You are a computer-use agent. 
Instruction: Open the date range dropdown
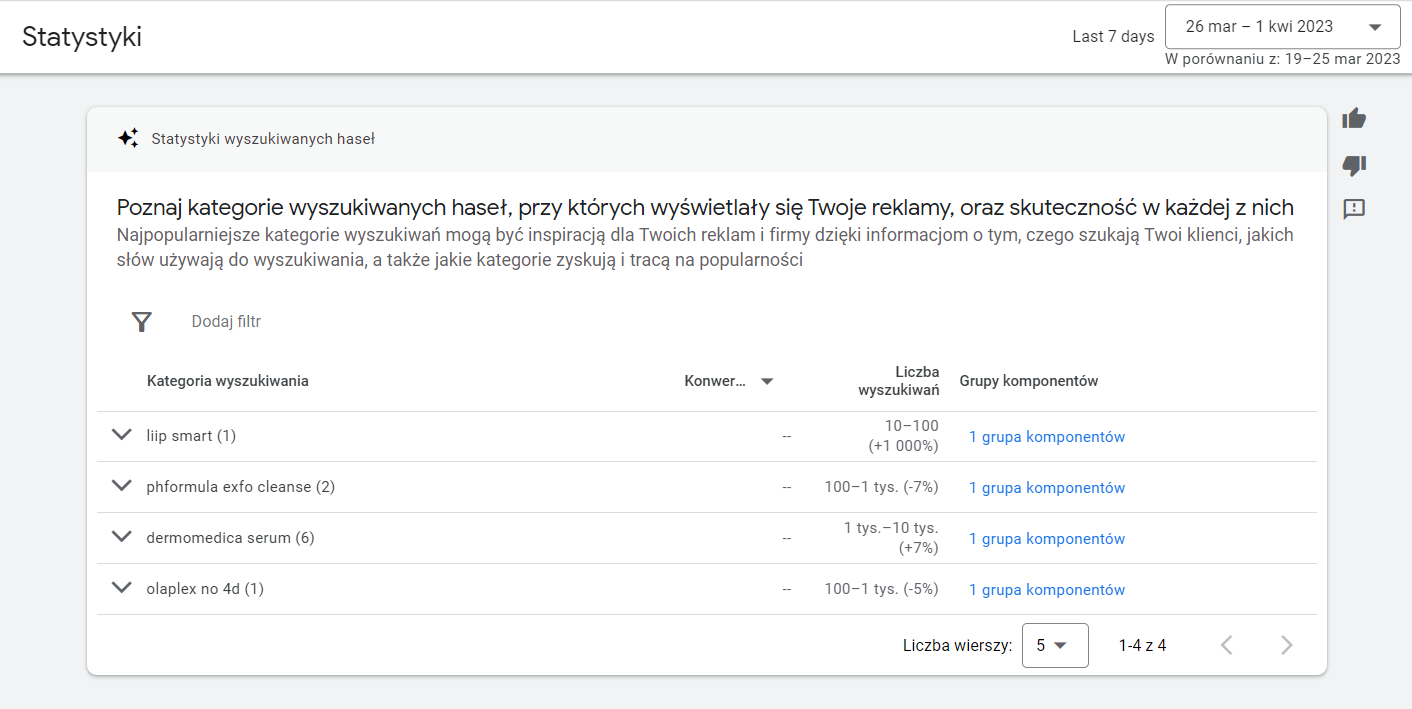click(x=1283, y=27)
